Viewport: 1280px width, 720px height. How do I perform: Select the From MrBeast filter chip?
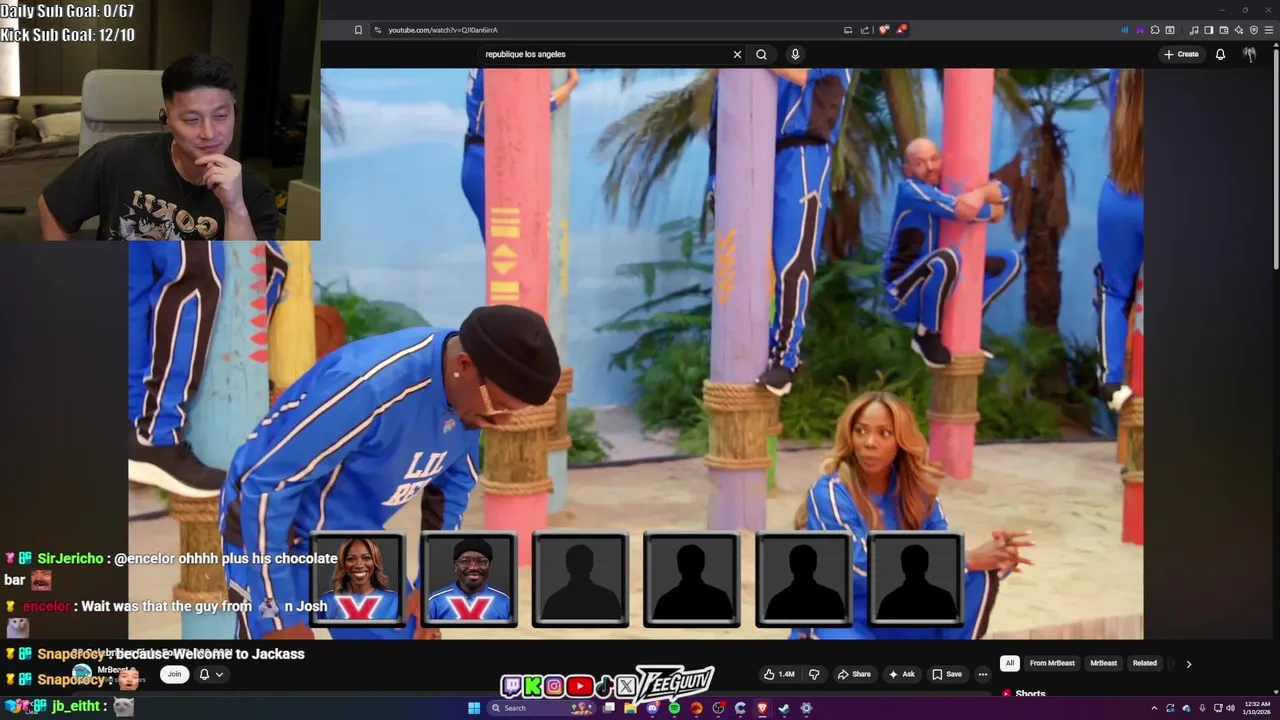[1052, 663]
